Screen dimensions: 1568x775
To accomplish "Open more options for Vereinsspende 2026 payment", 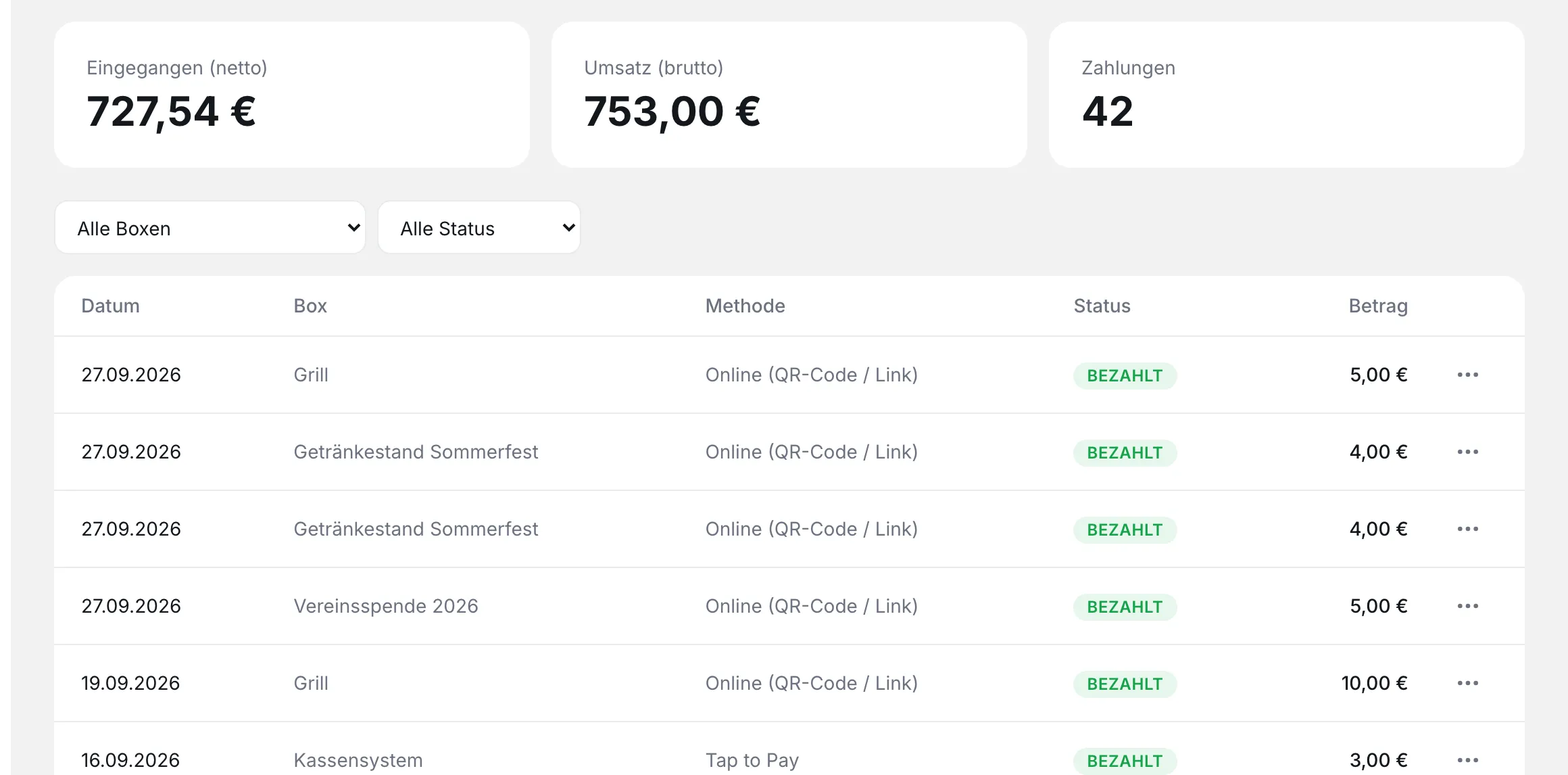I will point(1467,606).
